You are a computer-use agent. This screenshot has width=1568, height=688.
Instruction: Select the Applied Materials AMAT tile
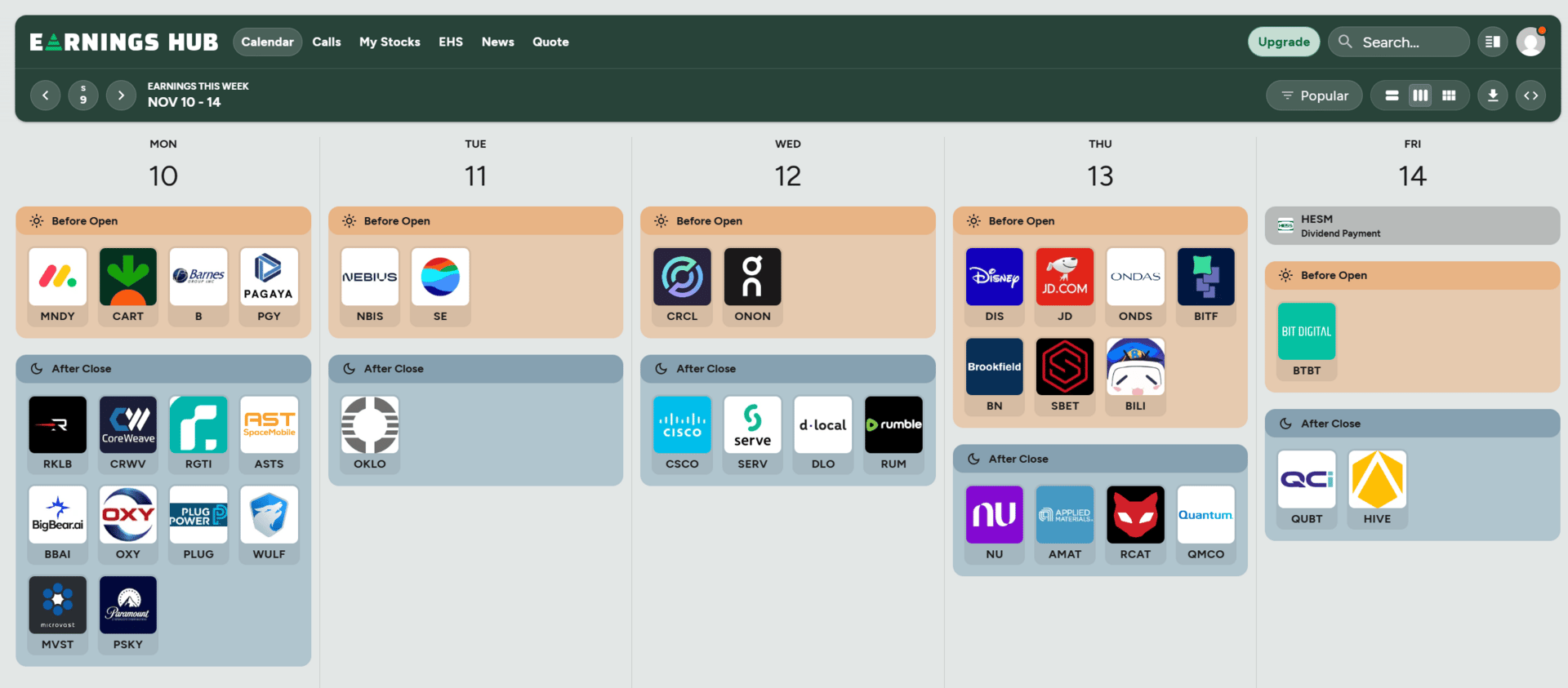[1065, 525]
